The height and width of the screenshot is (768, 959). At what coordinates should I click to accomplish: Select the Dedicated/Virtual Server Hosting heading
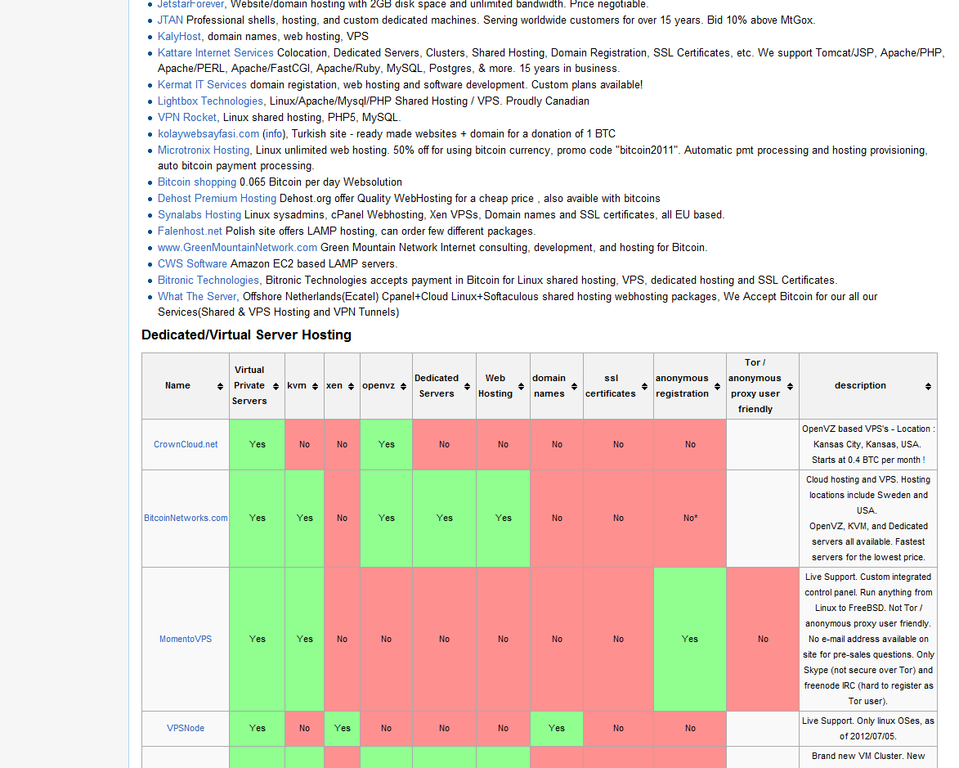pyautogui.click(x=246, y=335)
